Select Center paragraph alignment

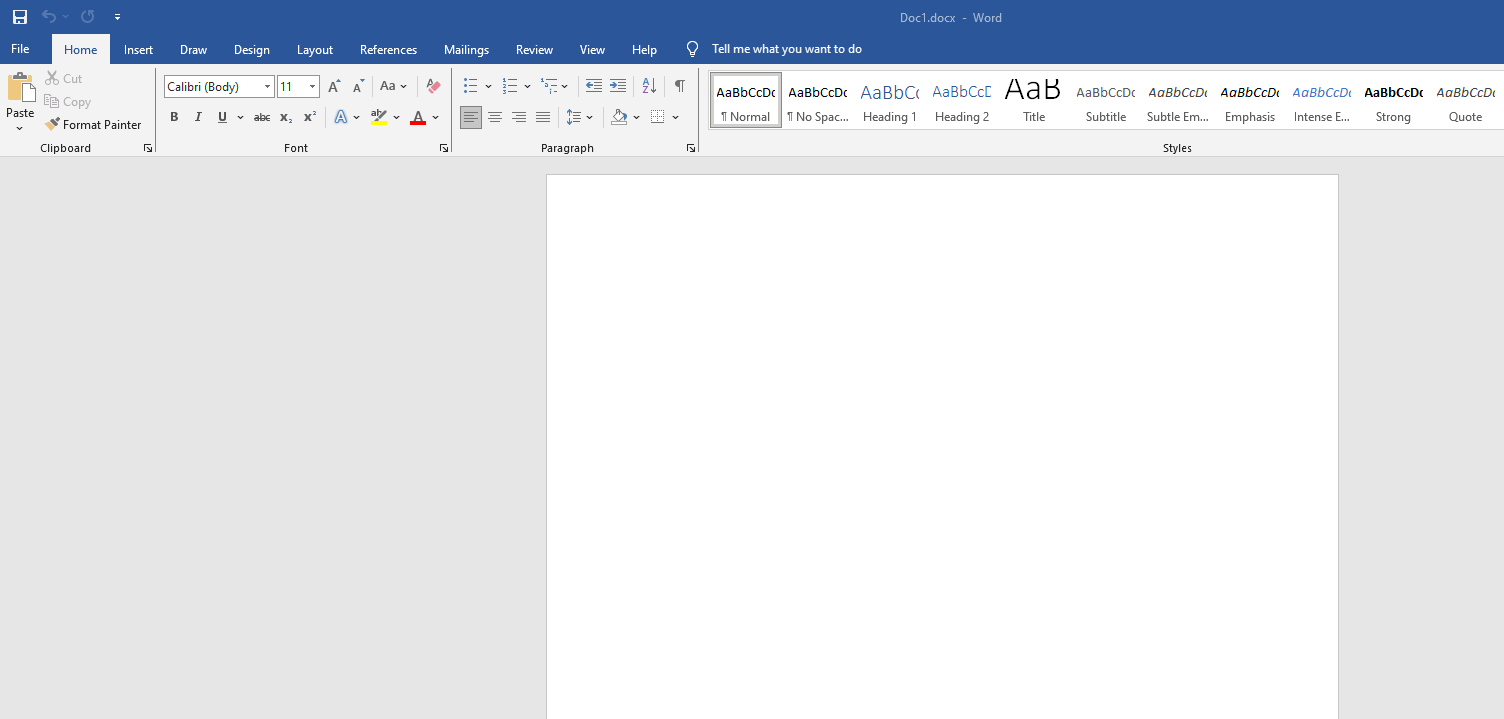coord(495,117)
